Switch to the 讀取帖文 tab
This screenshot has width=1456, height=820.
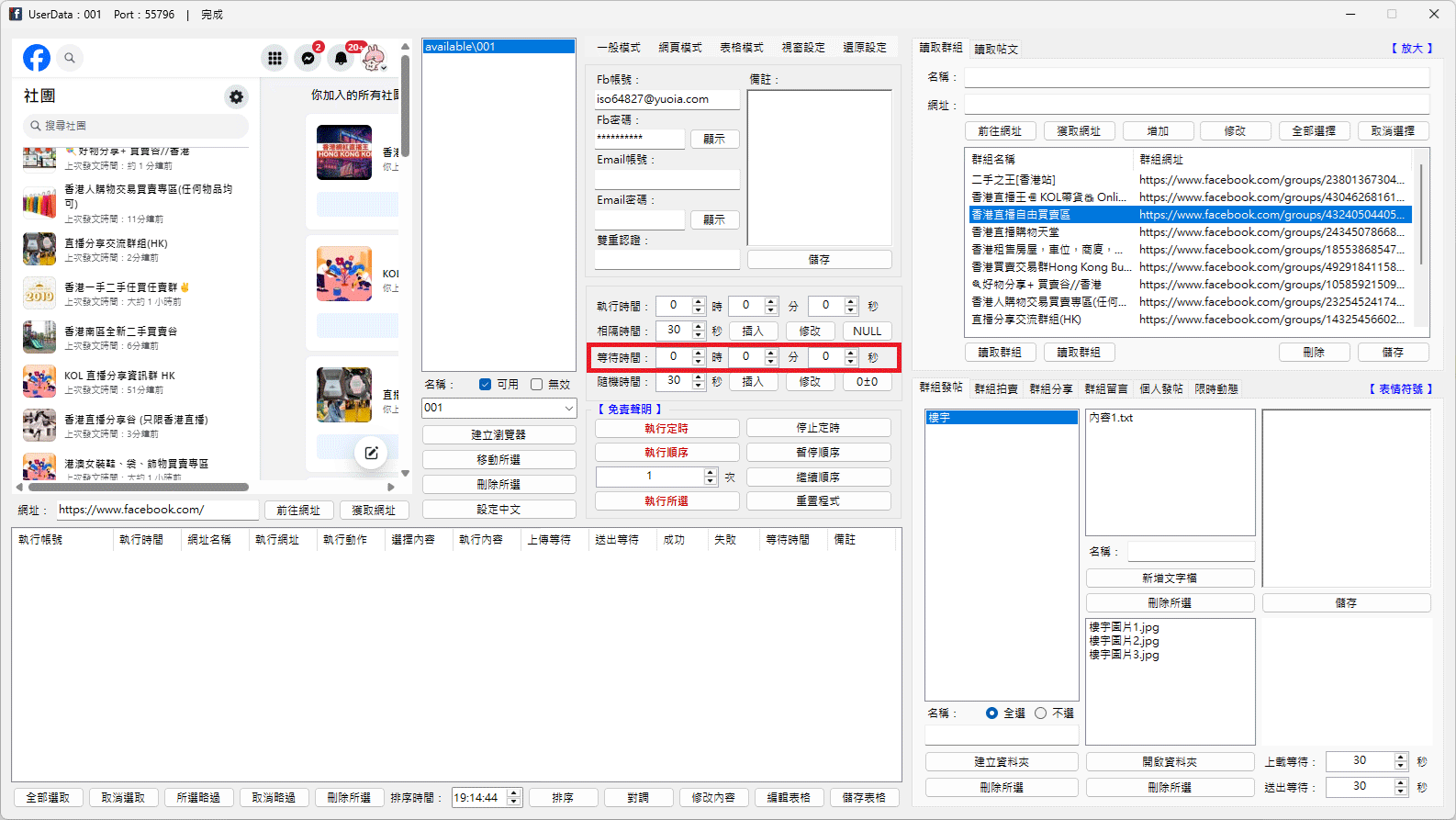[x=996, y=50]
